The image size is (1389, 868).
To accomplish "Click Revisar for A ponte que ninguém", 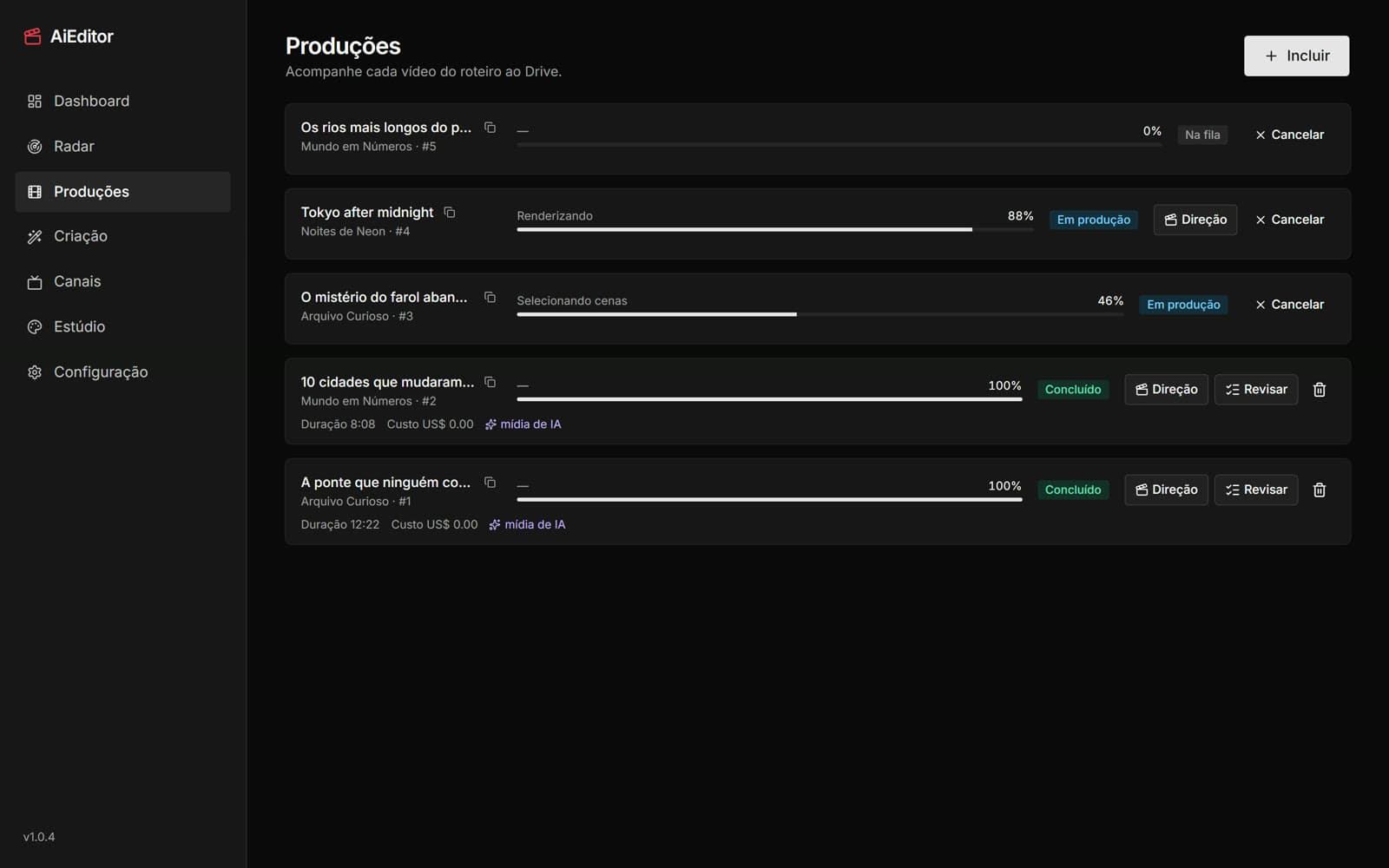I will point(1256,490).
